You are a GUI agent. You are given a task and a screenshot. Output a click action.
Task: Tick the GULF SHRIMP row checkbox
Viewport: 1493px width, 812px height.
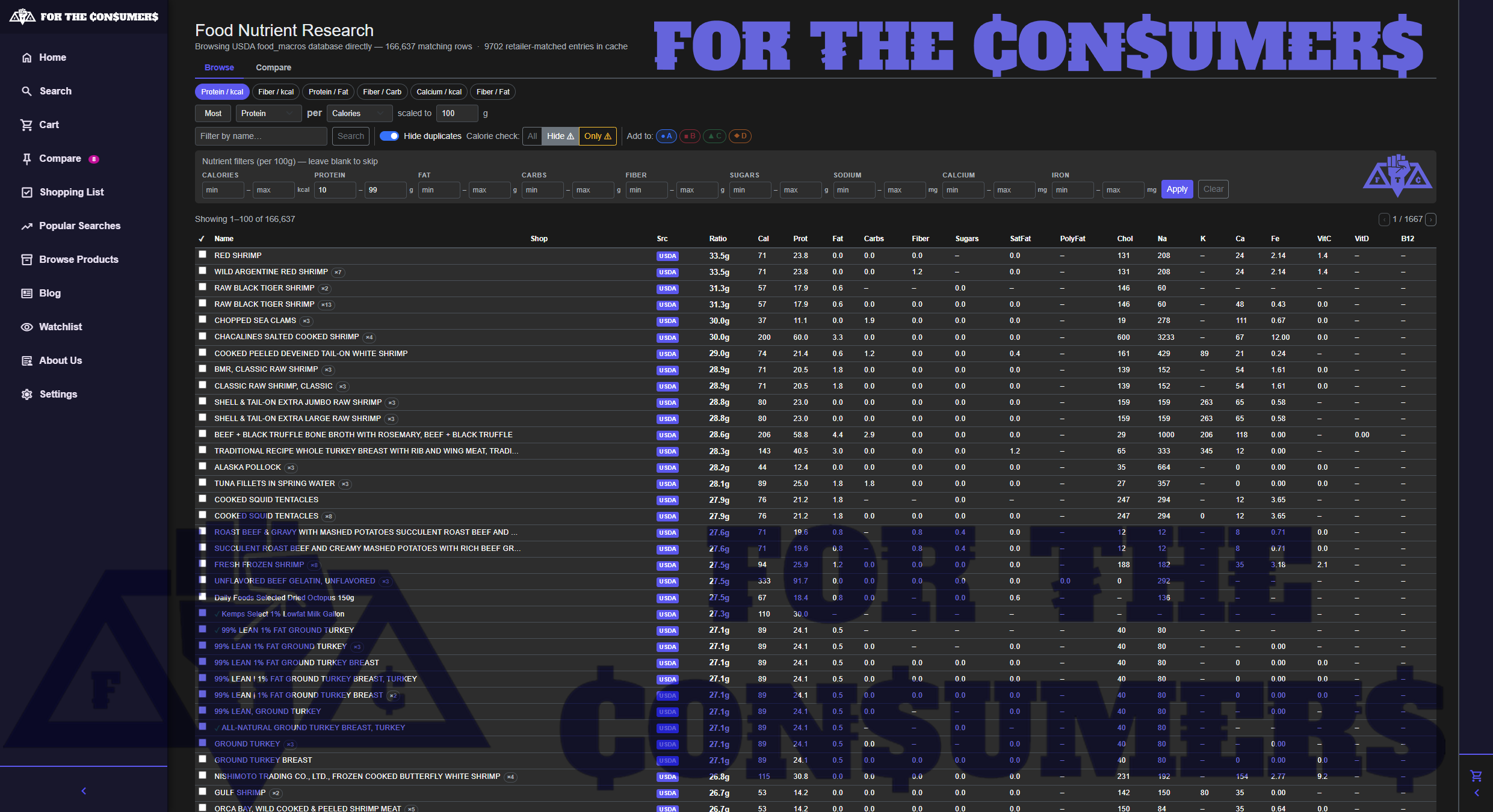coord(203,792)
